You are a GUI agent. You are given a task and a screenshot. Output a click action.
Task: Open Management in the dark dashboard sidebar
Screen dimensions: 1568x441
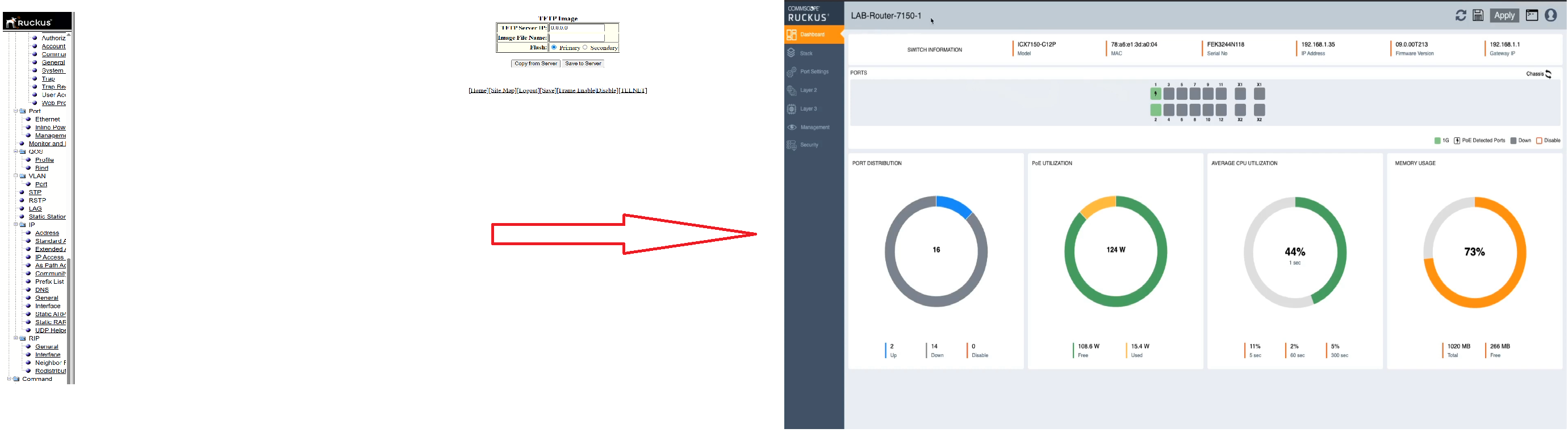click(x=814, y=127)
